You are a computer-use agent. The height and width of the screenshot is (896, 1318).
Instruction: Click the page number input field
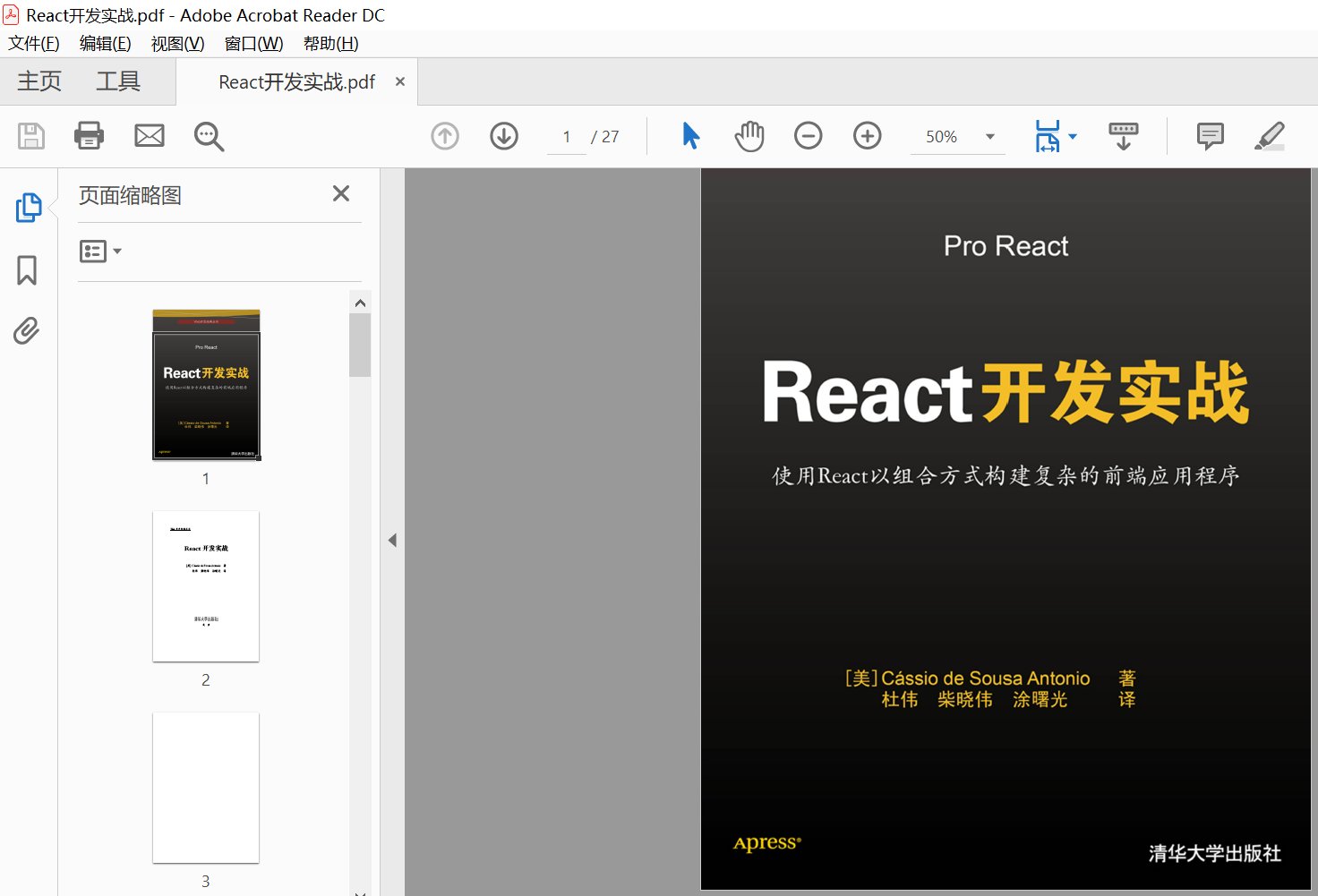(x=567, y=137)
